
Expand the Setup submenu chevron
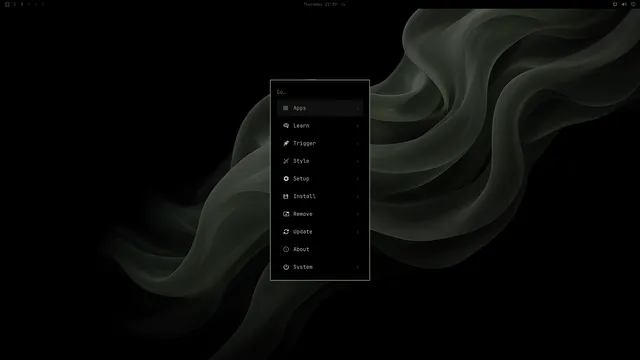pos(358,179)
